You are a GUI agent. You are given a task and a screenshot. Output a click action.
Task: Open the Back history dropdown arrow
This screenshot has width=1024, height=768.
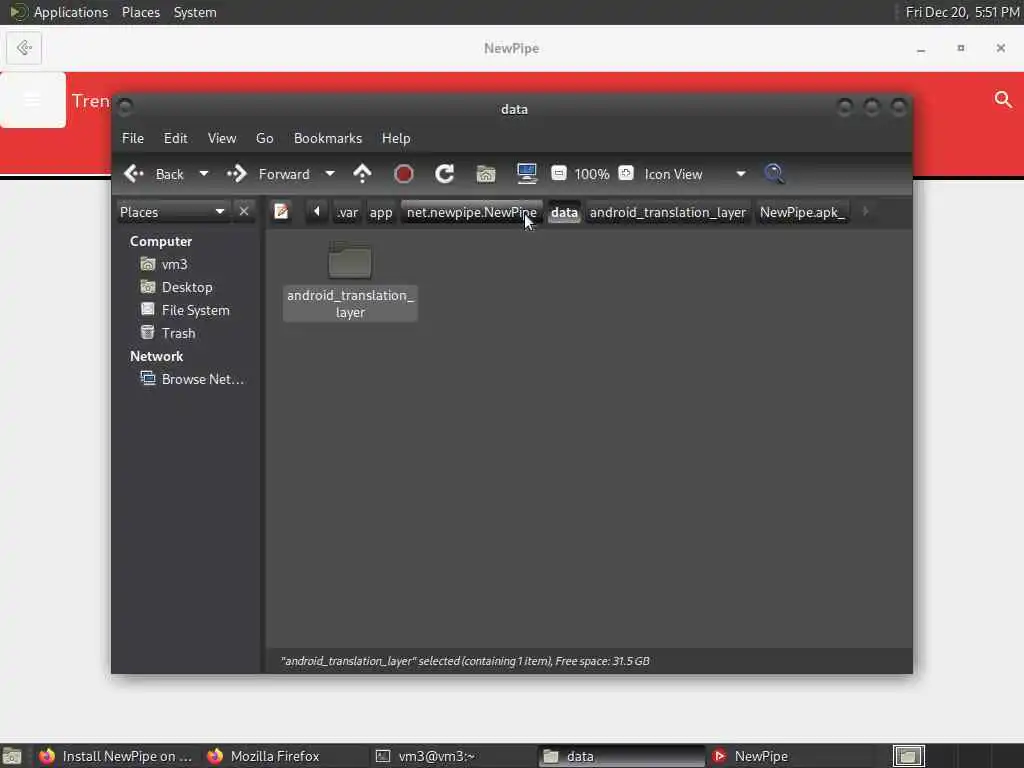pos(204,174)
